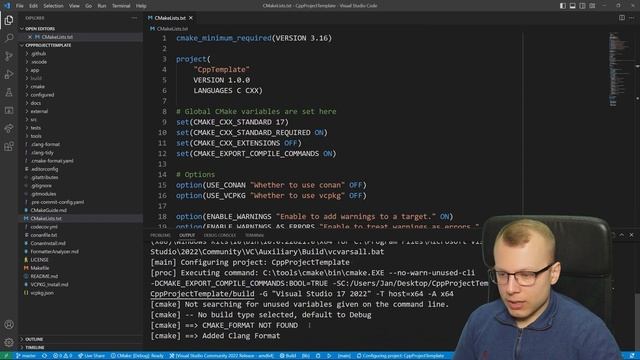Open the Remote Explorer icon
The height and width of the screenshot is (360, 640).
point(9,110)
